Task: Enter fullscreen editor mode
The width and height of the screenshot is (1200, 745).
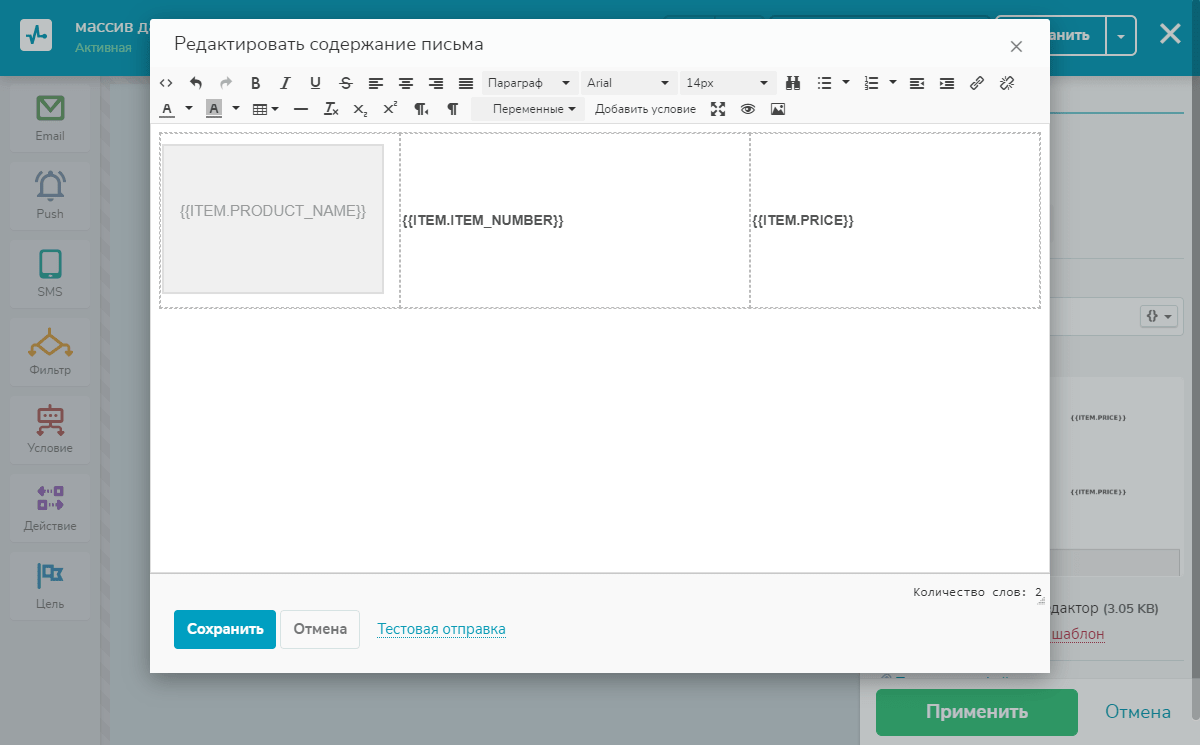Action: [718, 109]
